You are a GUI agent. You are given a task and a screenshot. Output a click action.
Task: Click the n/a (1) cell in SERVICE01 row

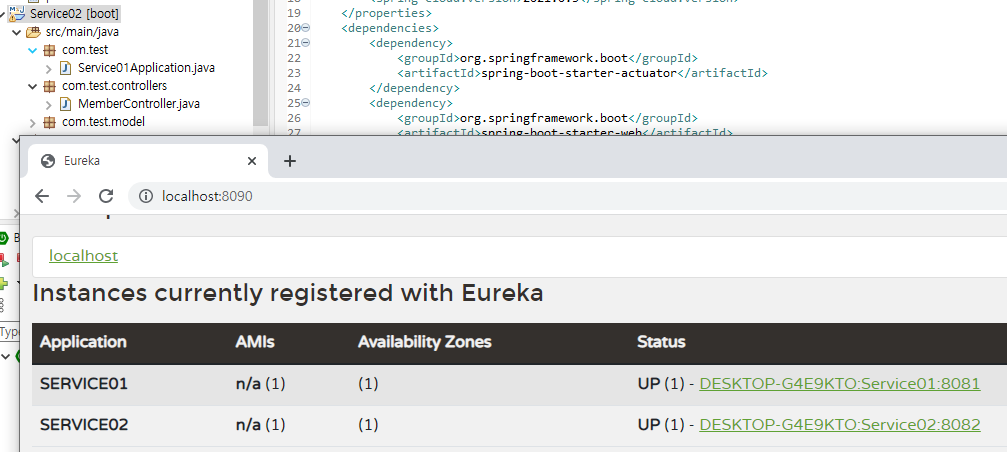coord(260,384)
